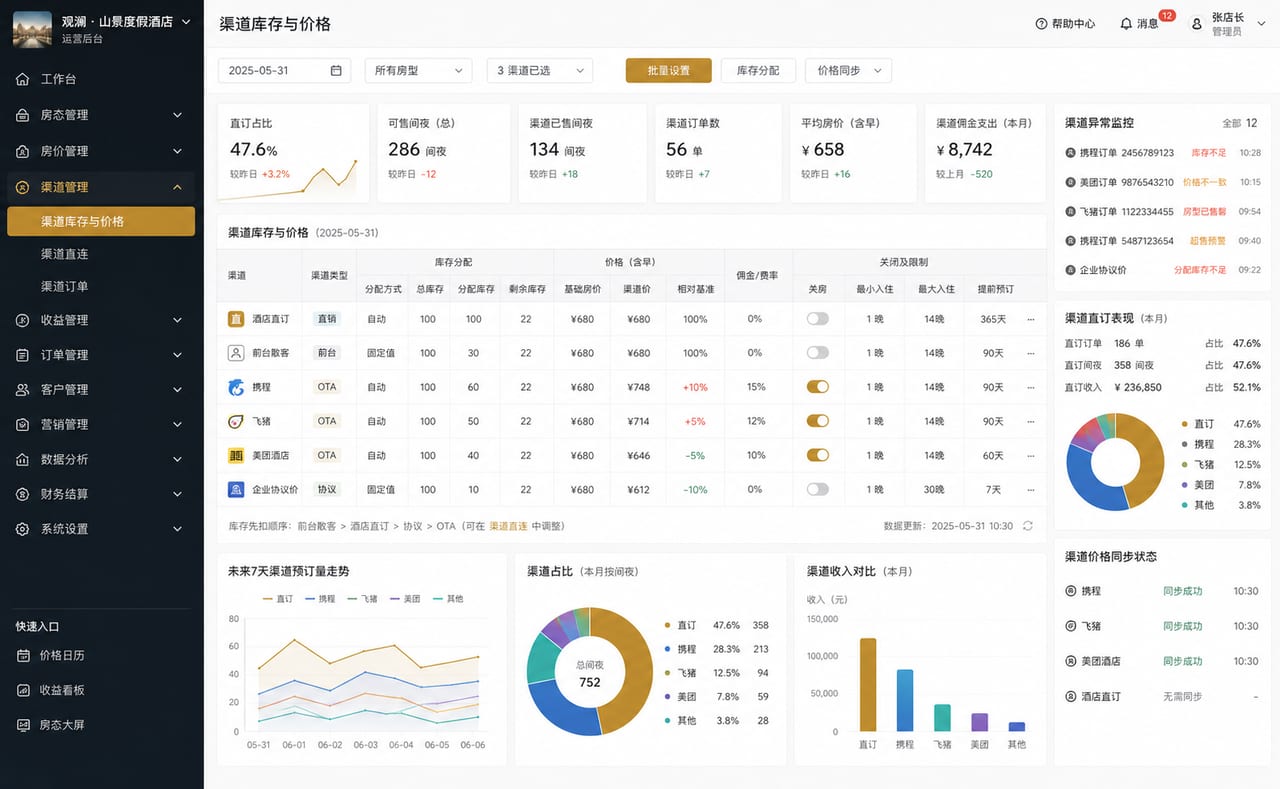Toggle 携程 series in 7-day trend legend
This screenshot has width=1280, height=789.
click(x=320, y=599)
